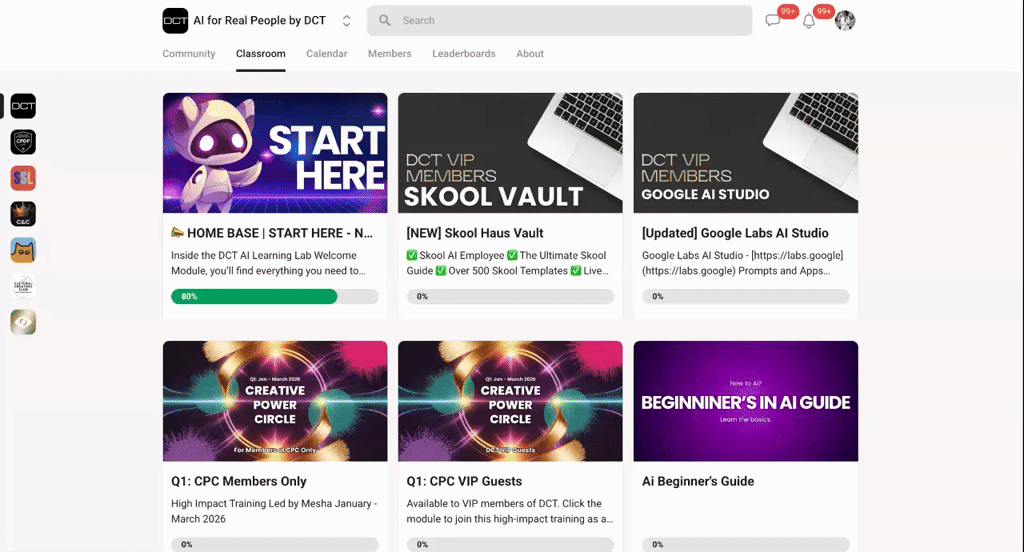The image size is (1024, 552).
Task: Open the Creative Power Circle 'DCT VIP Guests' thumbnail
Action: click(510, 401)
